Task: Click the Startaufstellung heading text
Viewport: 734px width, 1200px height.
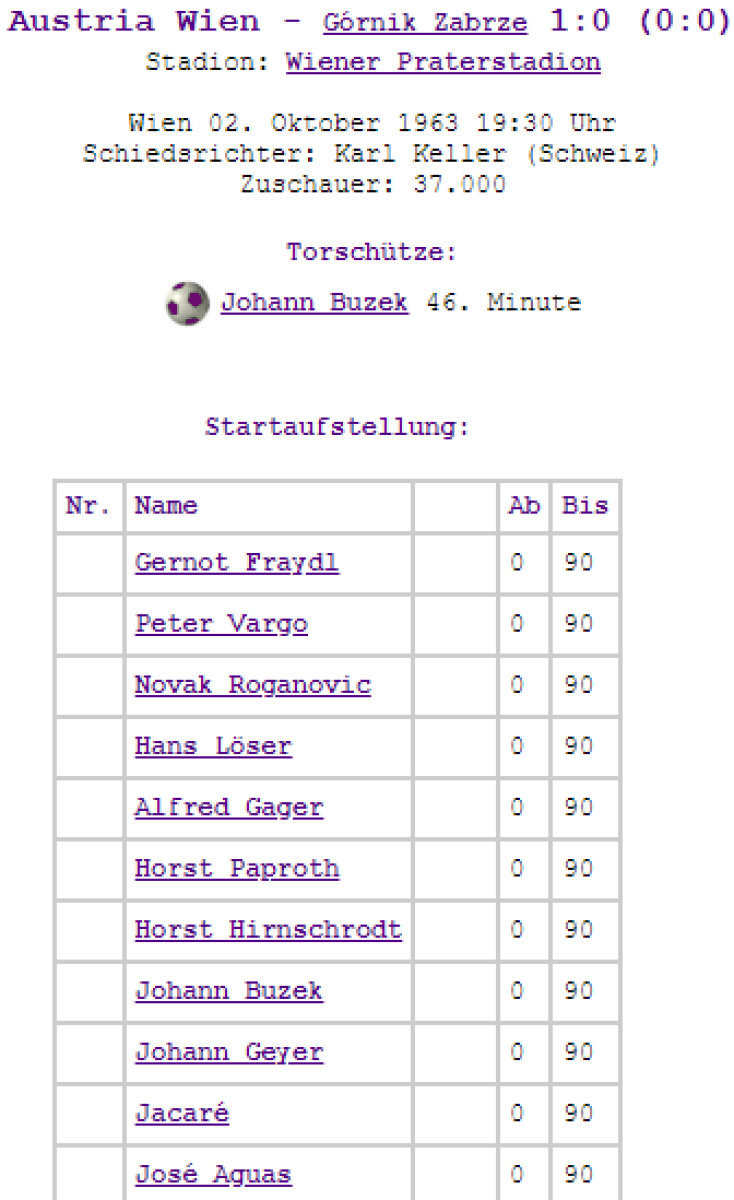Action: click(x=337, y=427)
